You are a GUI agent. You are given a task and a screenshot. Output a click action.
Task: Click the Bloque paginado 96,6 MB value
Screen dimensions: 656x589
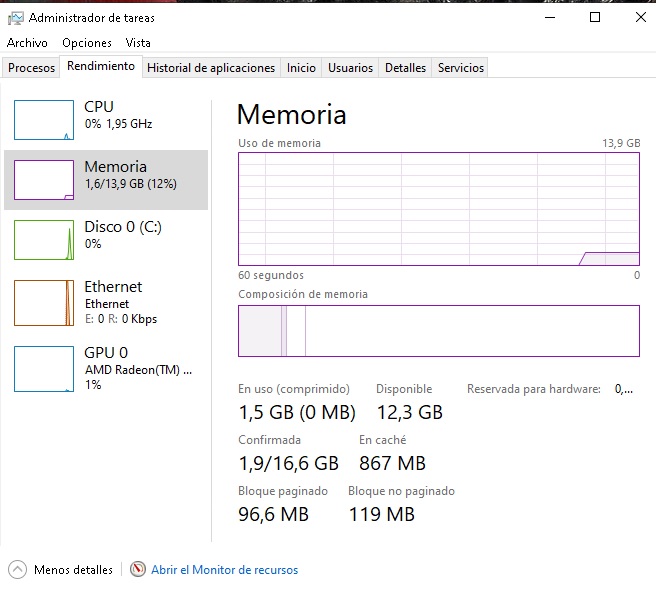273,515
